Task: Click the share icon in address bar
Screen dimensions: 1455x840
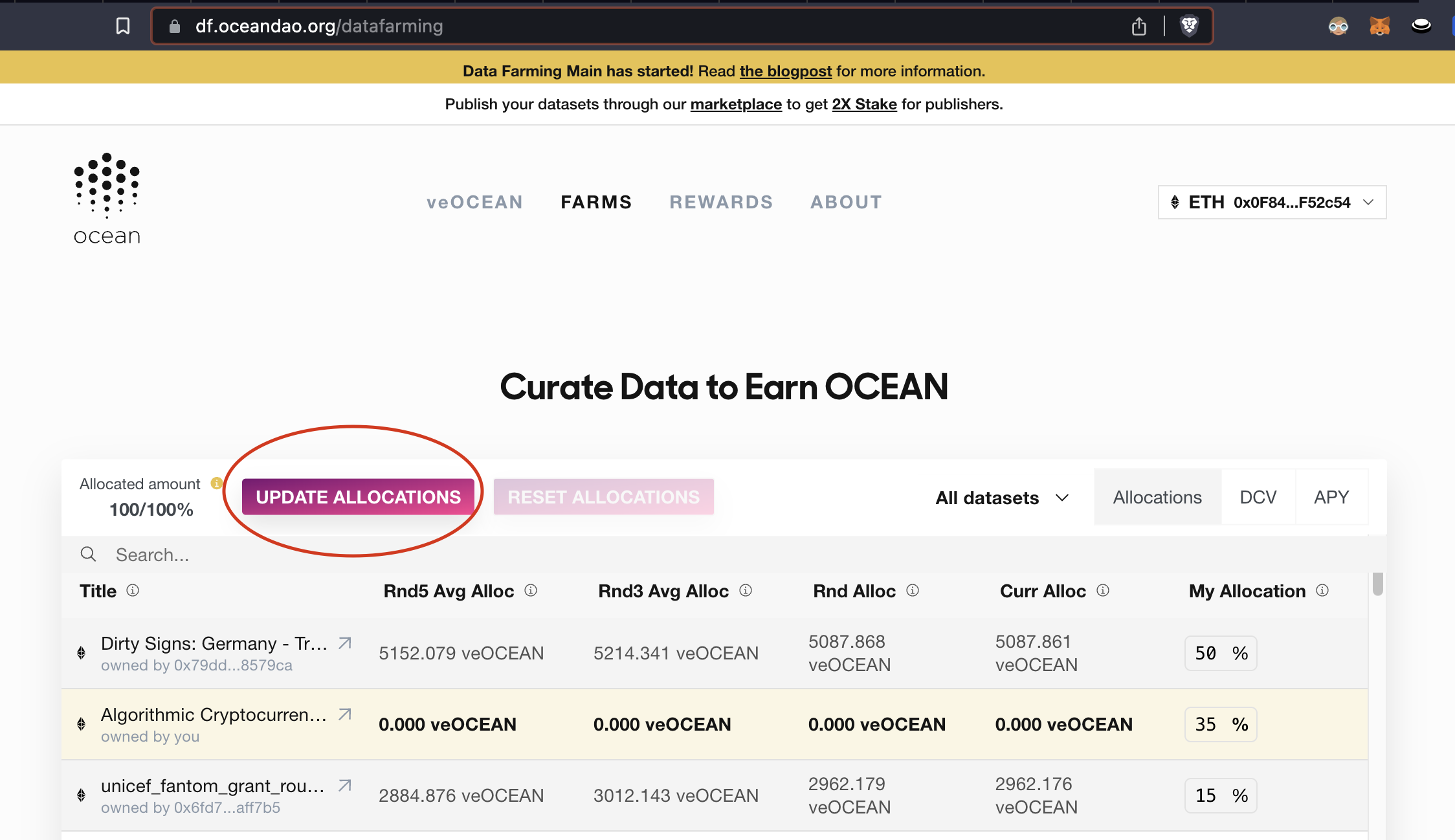Action: [1139, 26]
